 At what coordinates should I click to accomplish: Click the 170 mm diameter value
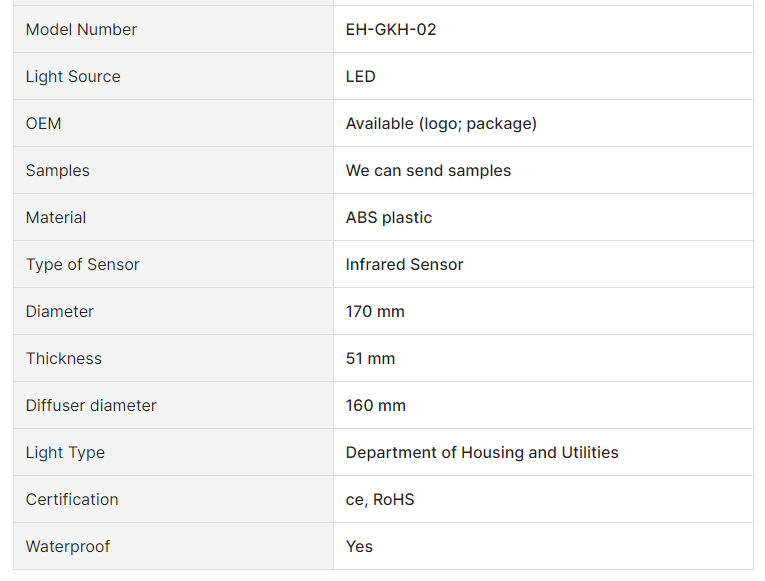[x=375, y=311]
